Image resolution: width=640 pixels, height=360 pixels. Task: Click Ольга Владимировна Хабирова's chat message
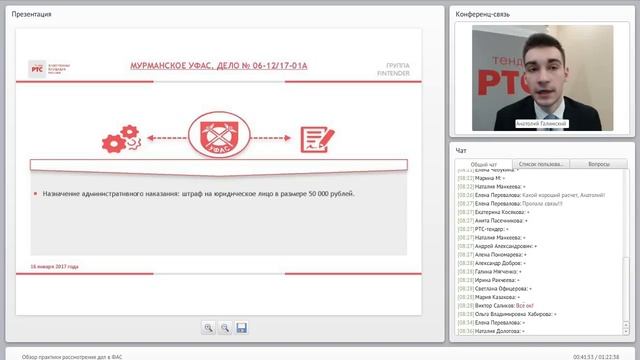507,314
